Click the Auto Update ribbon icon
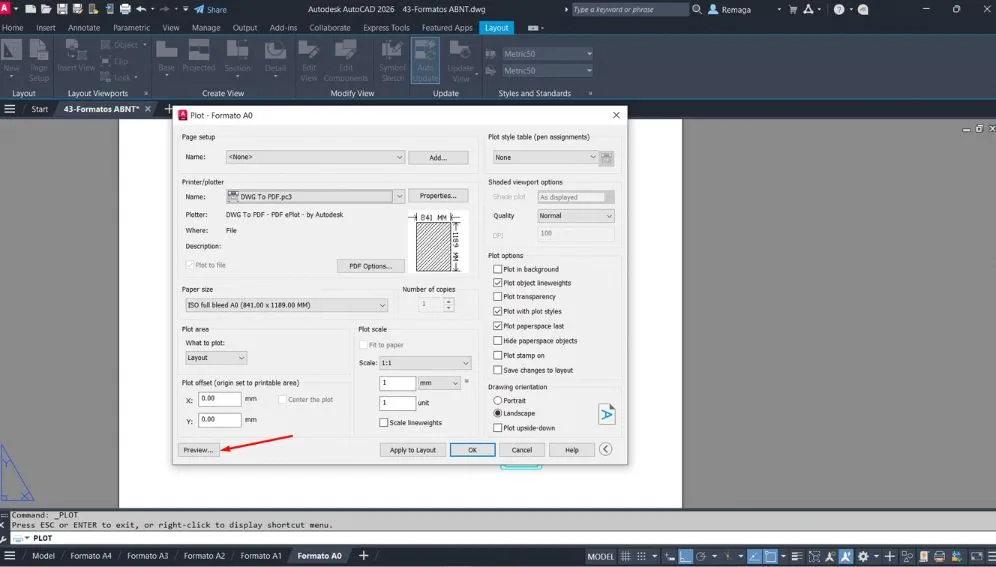Viewport: 996px width, 567px height. coord(425,60)
